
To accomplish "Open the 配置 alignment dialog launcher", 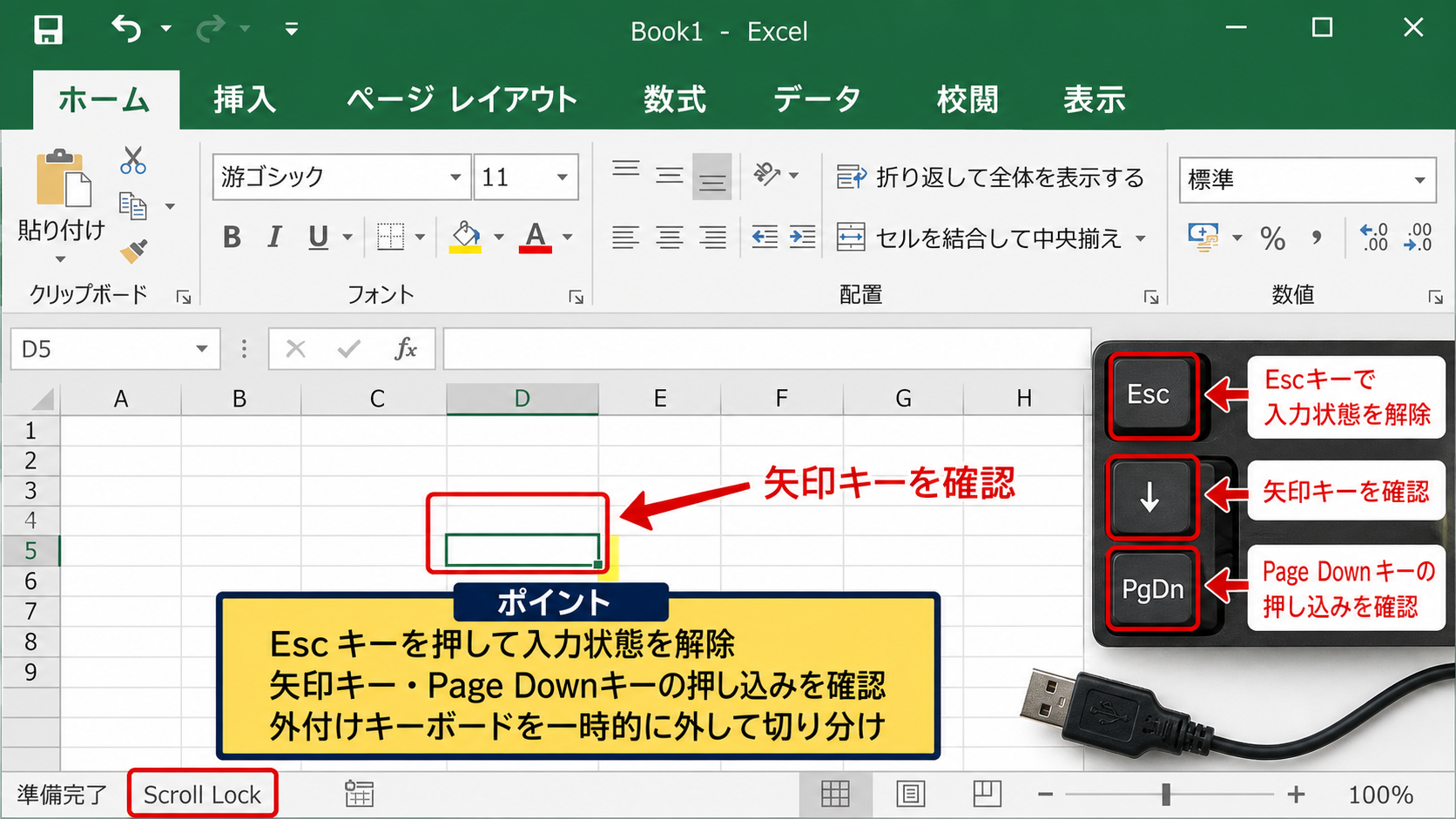I will [x=1151, y=298].
